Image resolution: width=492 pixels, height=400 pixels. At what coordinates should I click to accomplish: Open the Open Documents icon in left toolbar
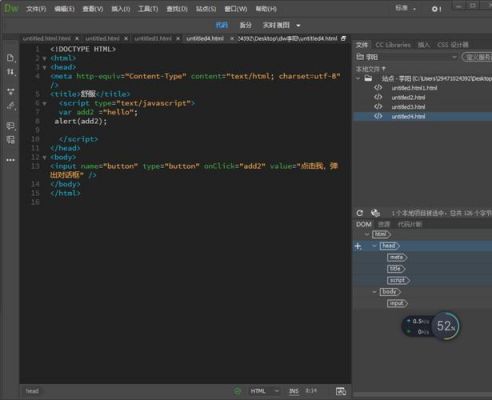click(10, 58)
